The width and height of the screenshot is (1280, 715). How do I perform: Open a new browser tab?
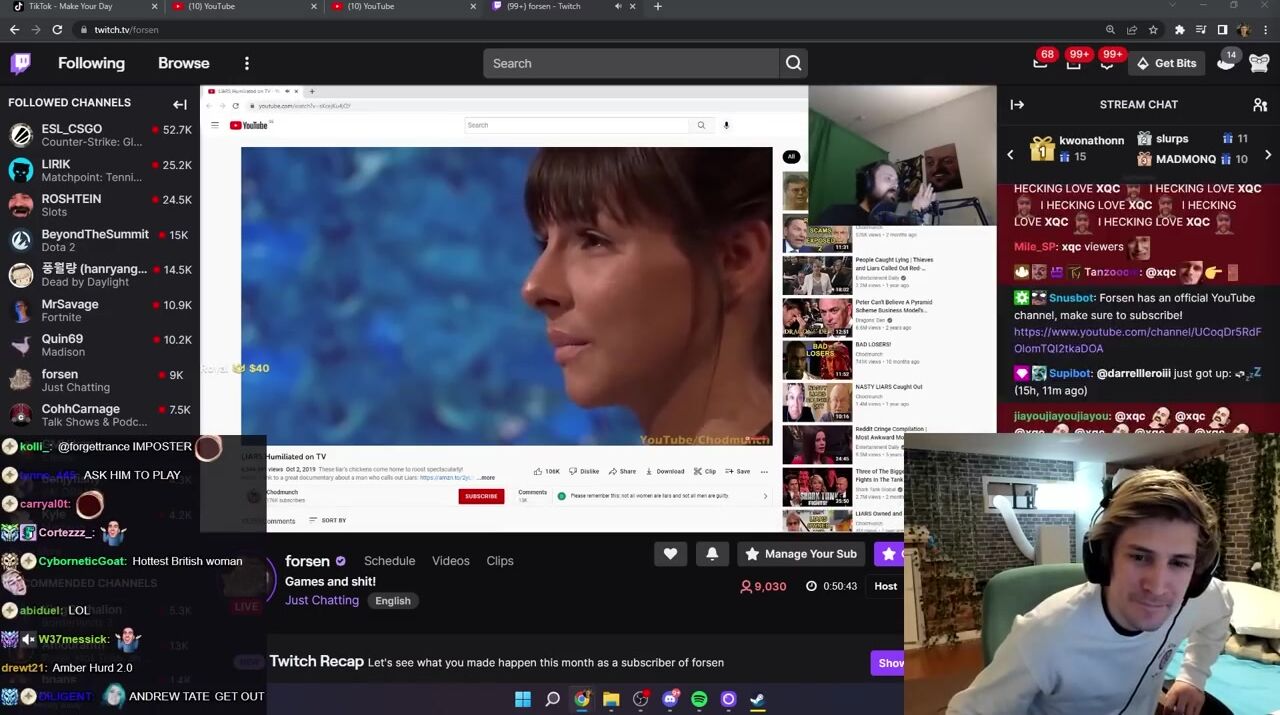point(657,6)
